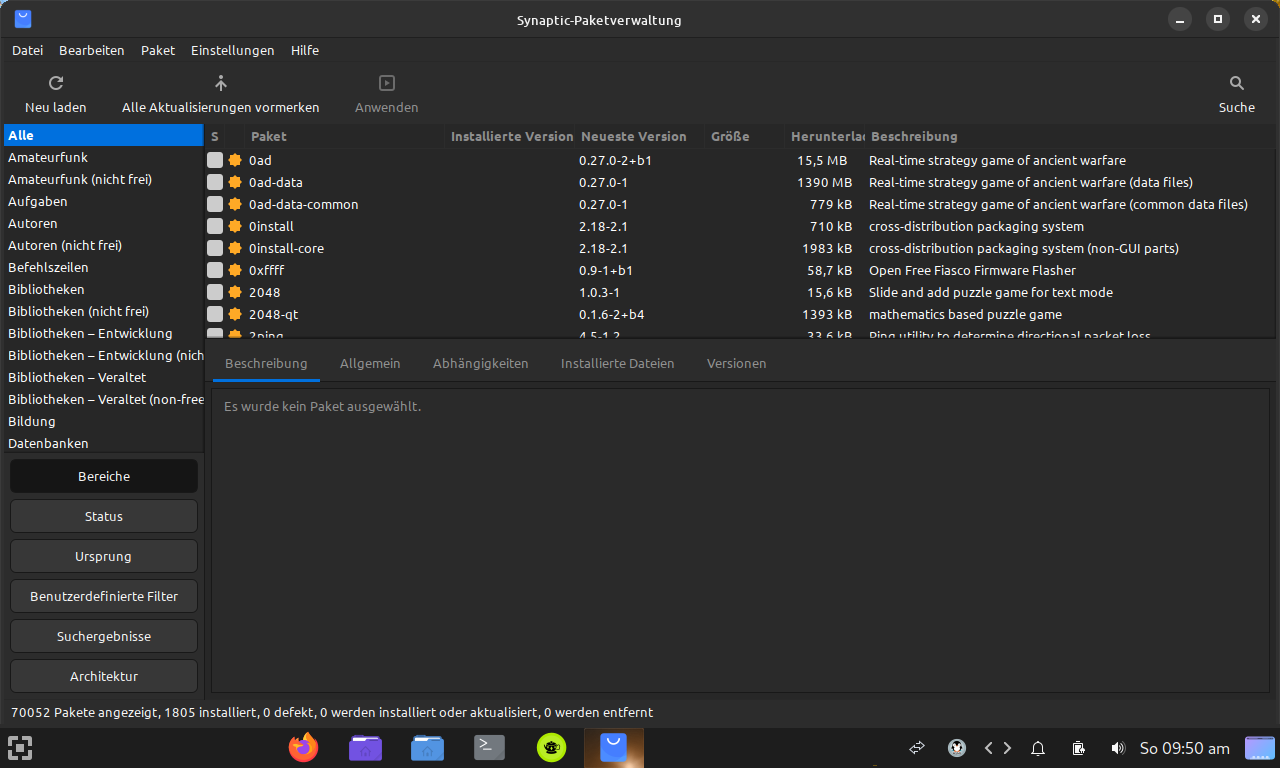
Task: Toggle the 2048 package checkbox
Action: [215, 292]
